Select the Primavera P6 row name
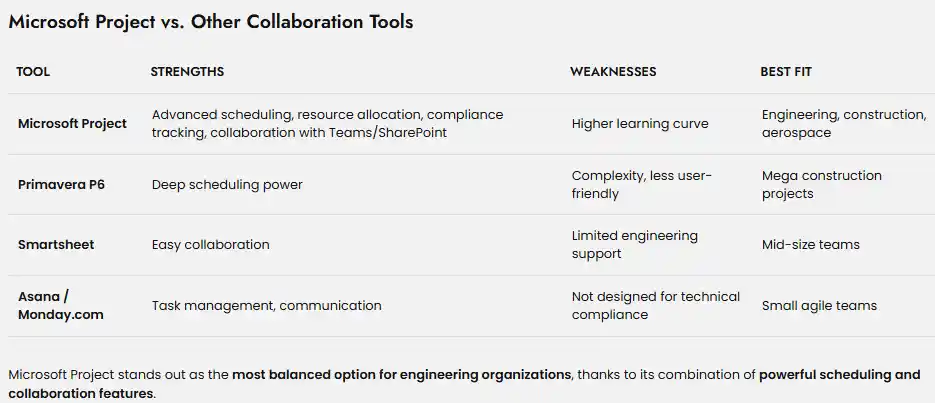 point(63,184)
